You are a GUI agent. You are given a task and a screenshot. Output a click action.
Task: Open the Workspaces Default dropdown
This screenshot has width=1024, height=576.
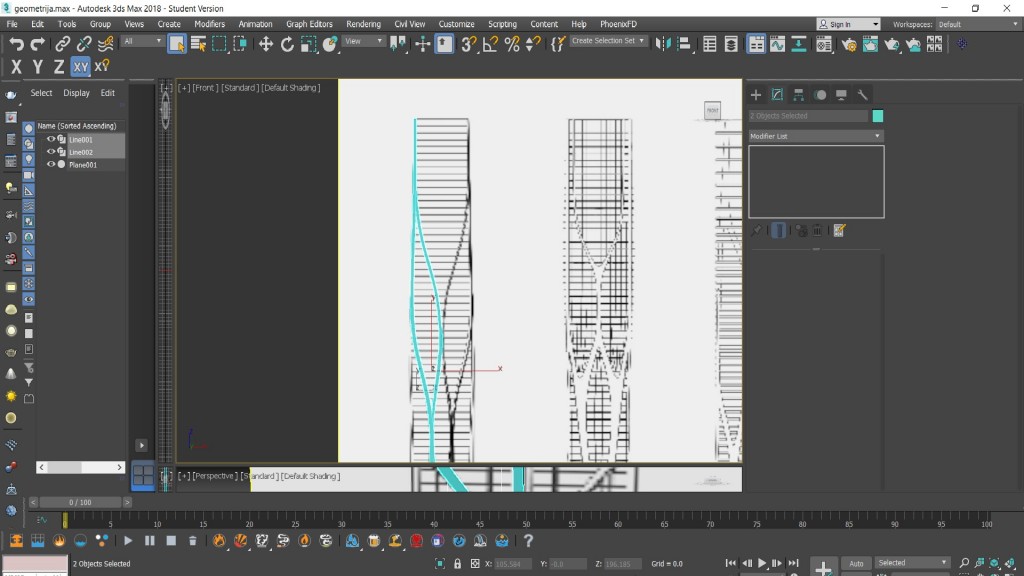coord(978,24)
